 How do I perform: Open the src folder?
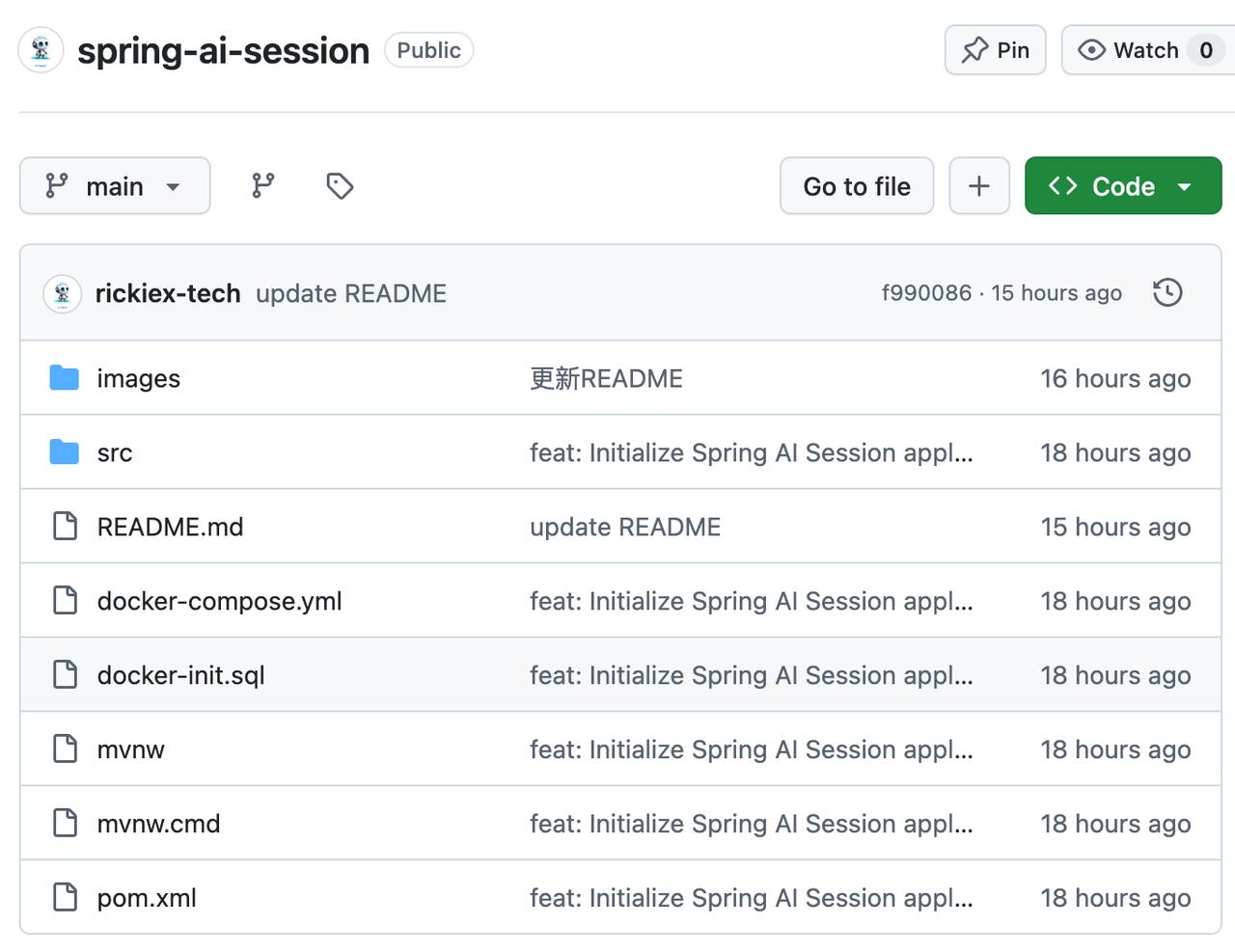tap(115, 452)
